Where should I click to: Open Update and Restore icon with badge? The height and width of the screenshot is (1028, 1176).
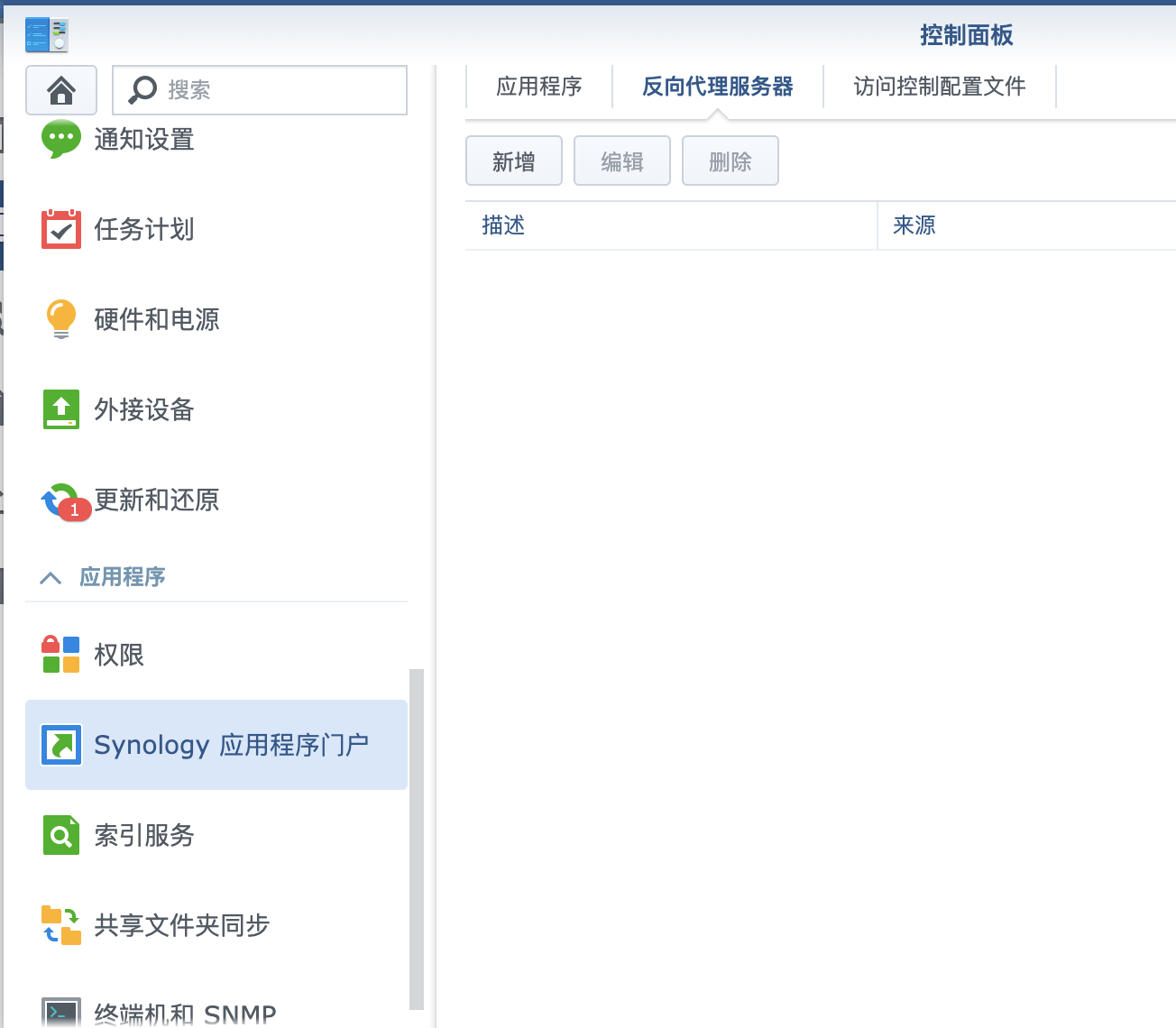[x=61, y=500]
